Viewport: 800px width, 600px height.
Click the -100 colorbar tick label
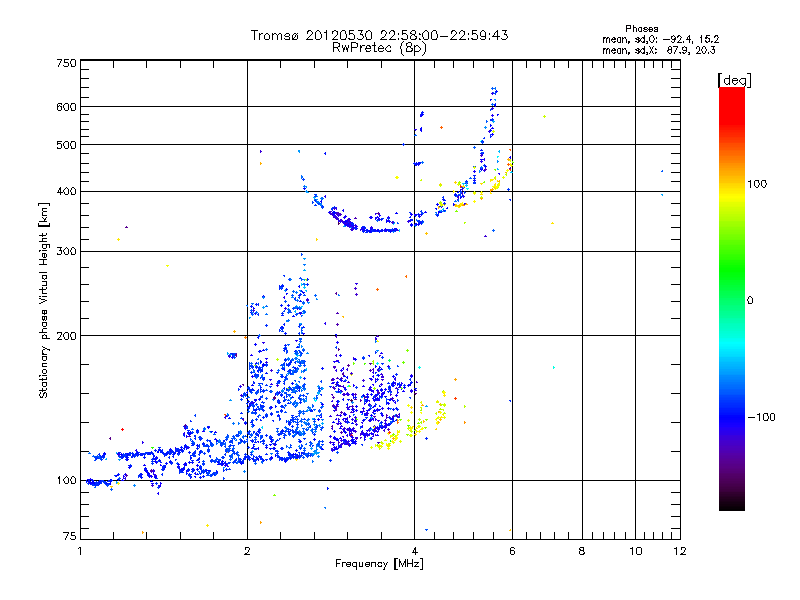pyautogui.click(x=765, y=417)
